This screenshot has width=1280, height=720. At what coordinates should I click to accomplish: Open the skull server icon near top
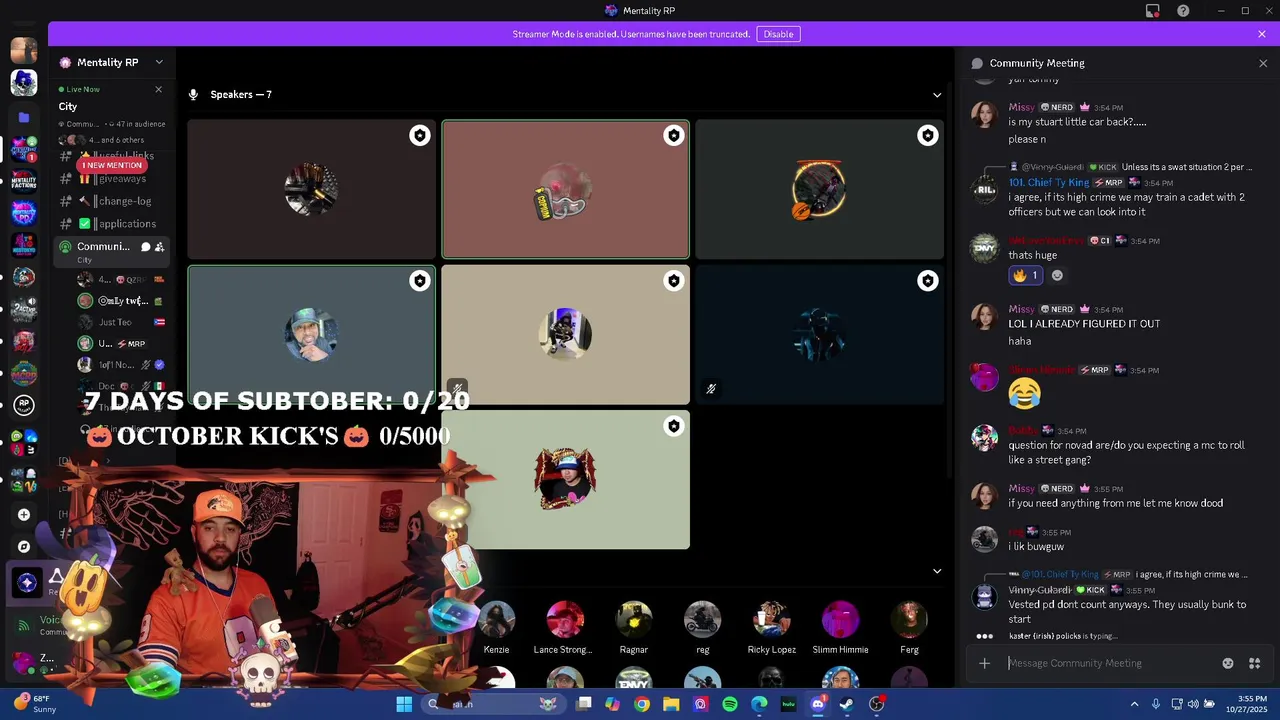pos(24,83)
